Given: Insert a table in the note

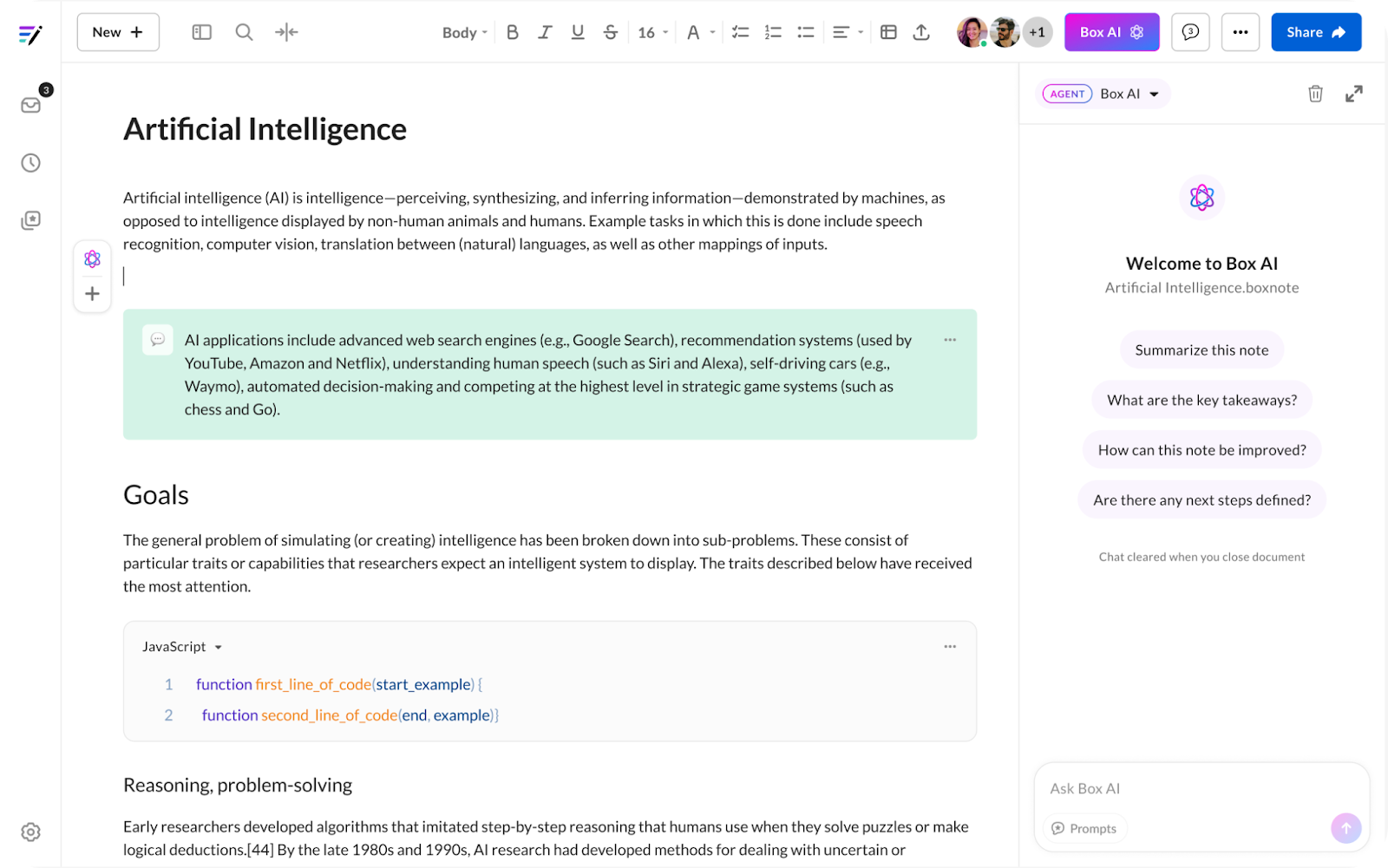Looking at the screenshot, I should click(888, 32).
